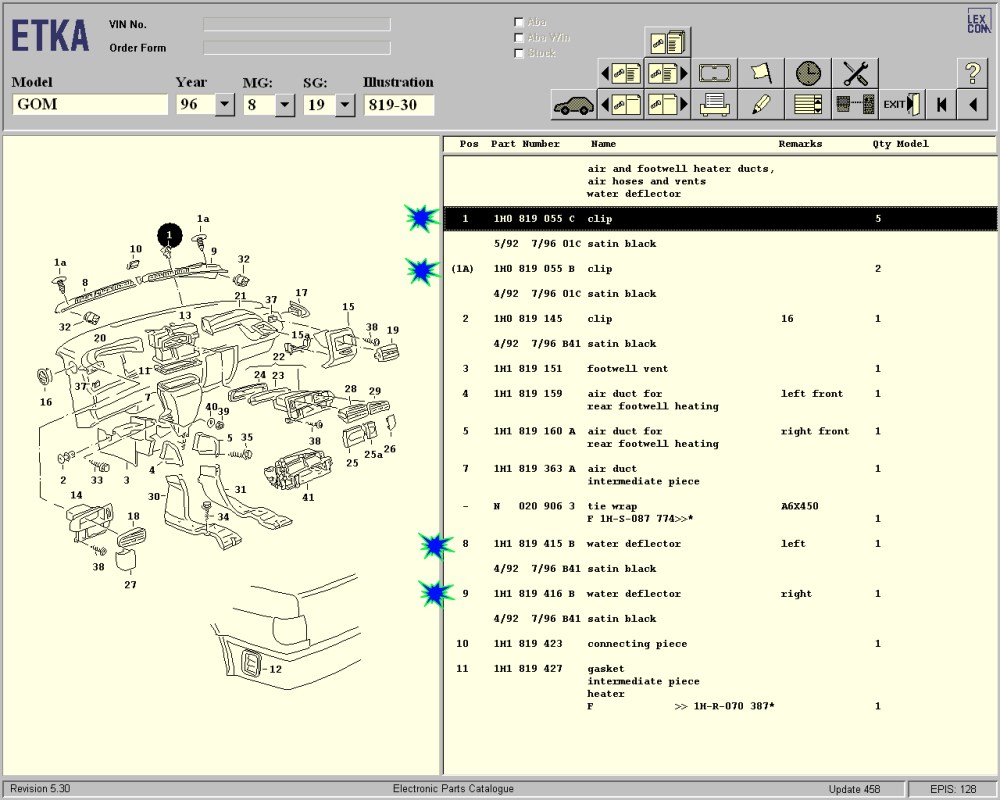The width and height of the screenshot is (1000, 800).
Task: Click callout 25a in the diagram
Action: pos(373,455)
